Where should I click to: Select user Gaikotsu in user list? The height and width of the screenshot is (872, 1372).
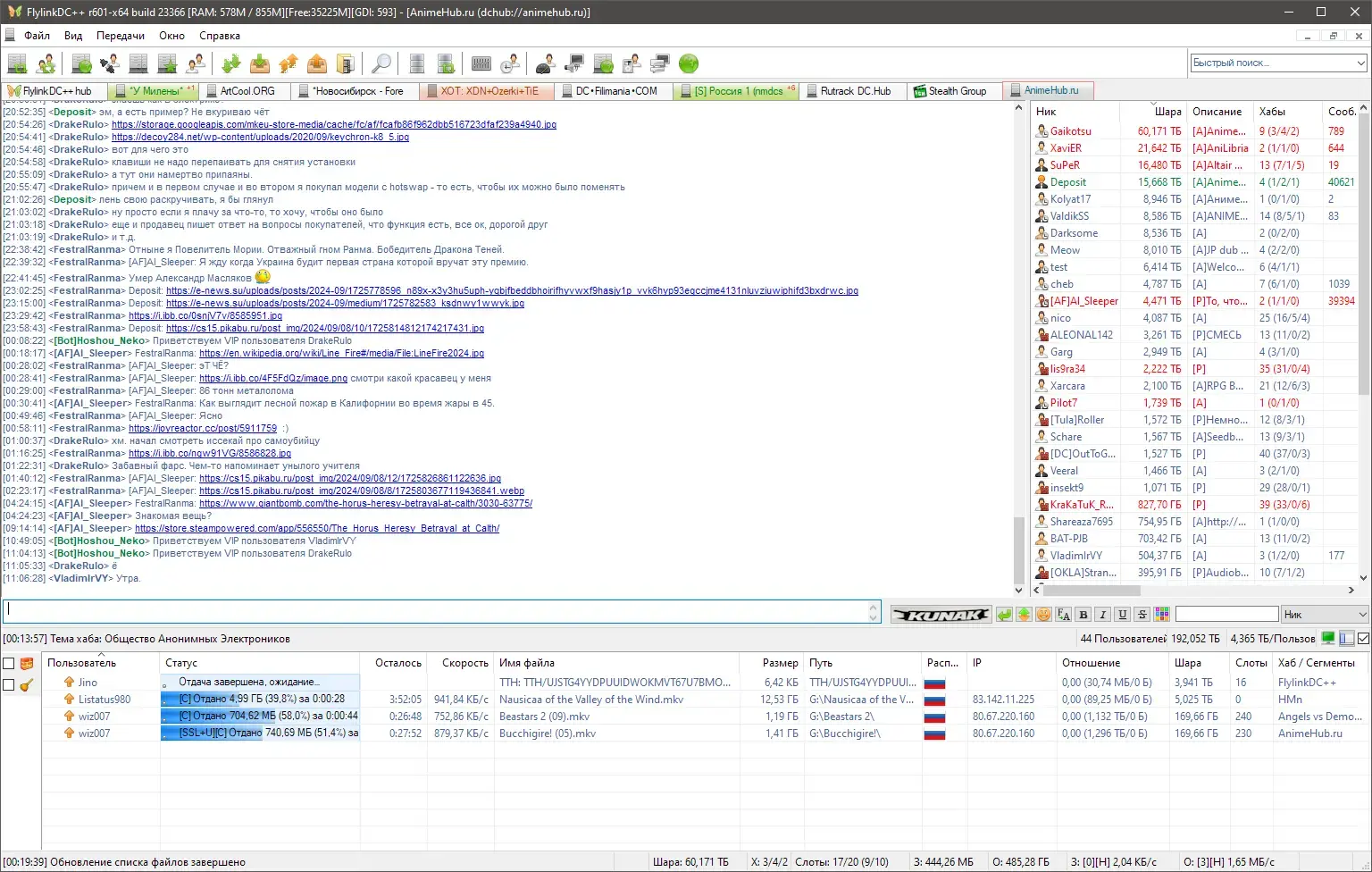coord(1070,130)
